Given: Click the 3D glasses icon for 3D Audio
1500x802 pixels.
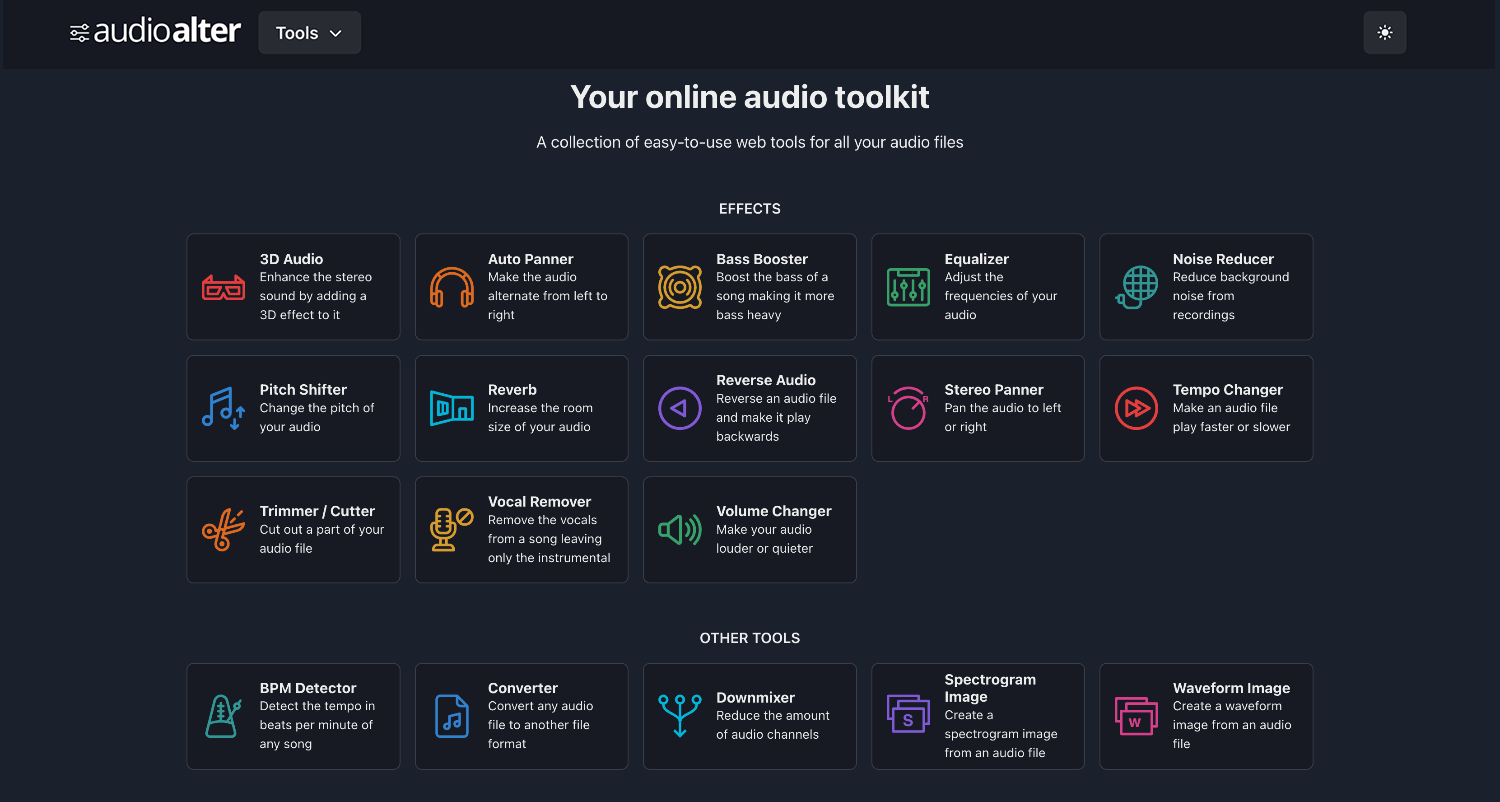Looking at the screenshot, I should pos(223,288).
